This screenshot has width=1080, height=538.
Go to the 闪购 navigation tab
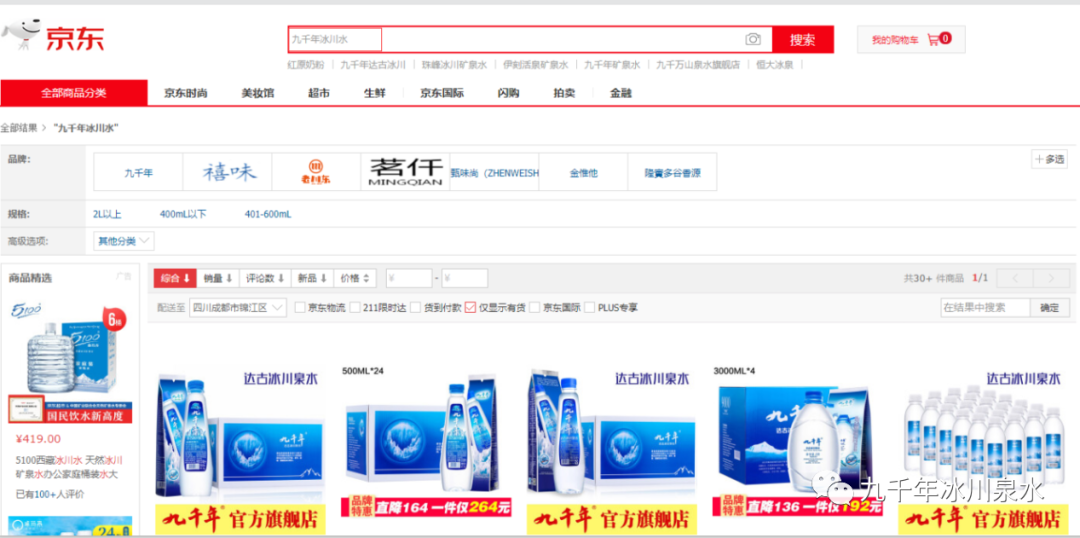[508, 93]
